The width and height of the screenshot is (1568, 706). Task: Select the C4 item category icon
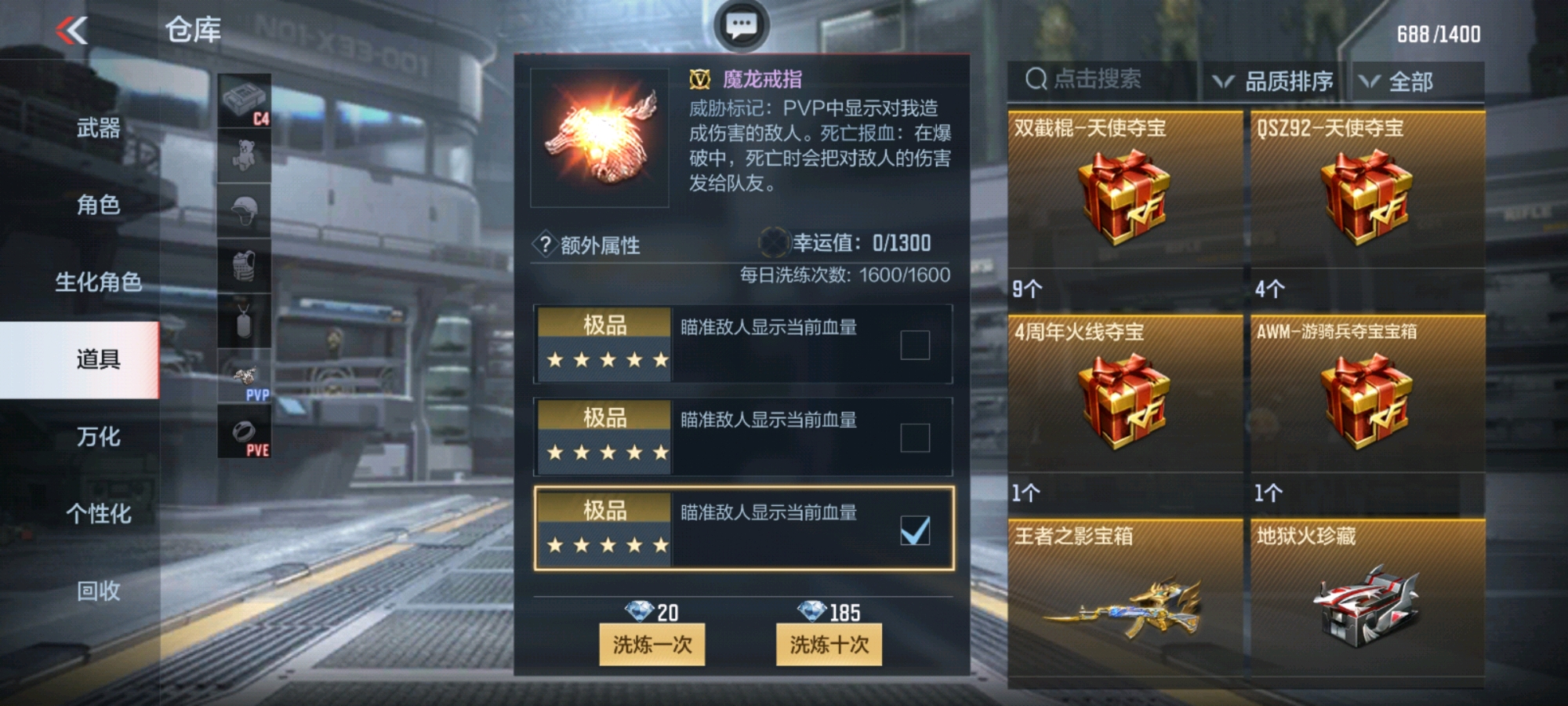[x=245, y=101]
